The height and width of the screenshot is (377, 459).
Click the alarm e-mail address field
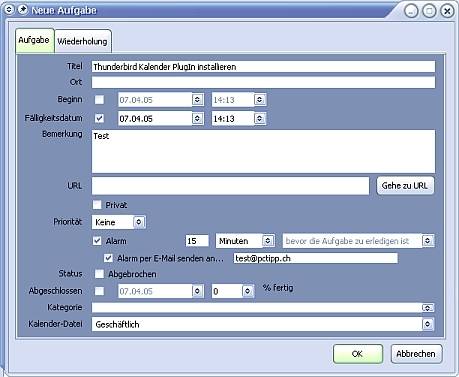click(316, 258)
